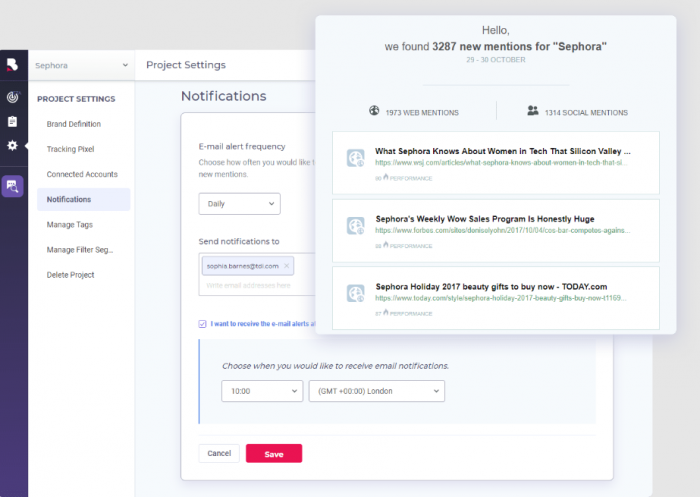Click web icon of Holiday 2017 article
Viewport: 700px width, 497px height.
356,293
